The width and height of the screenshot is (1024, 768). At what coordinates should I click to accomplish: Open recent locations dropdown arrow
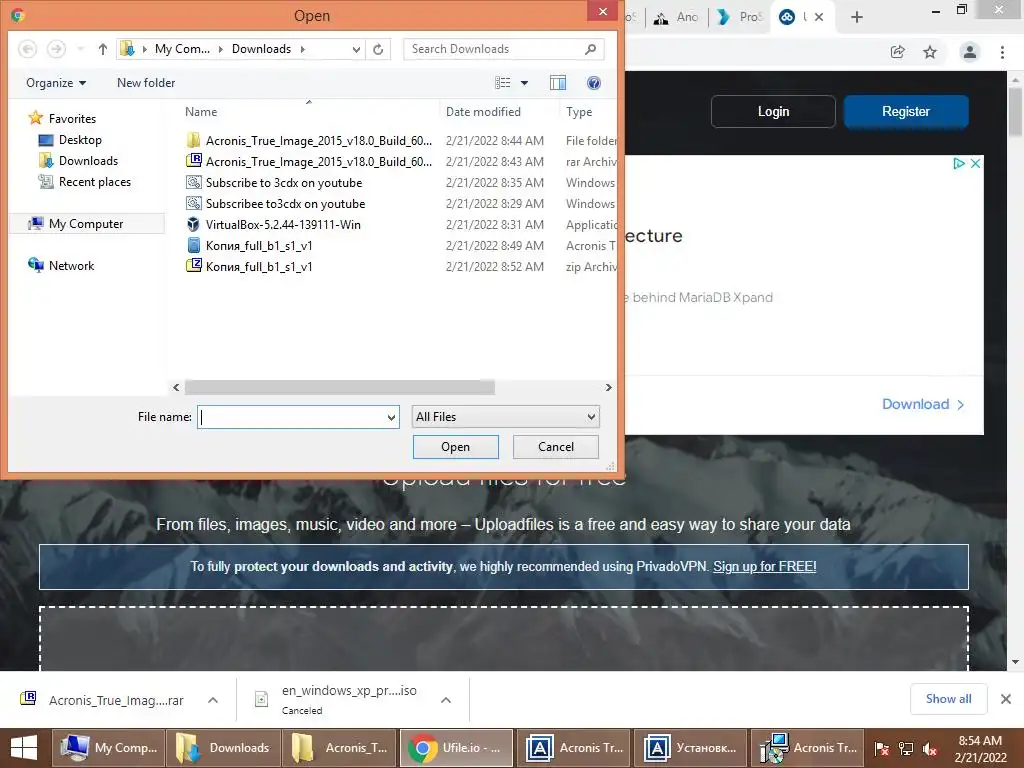(x=80, y=49)
